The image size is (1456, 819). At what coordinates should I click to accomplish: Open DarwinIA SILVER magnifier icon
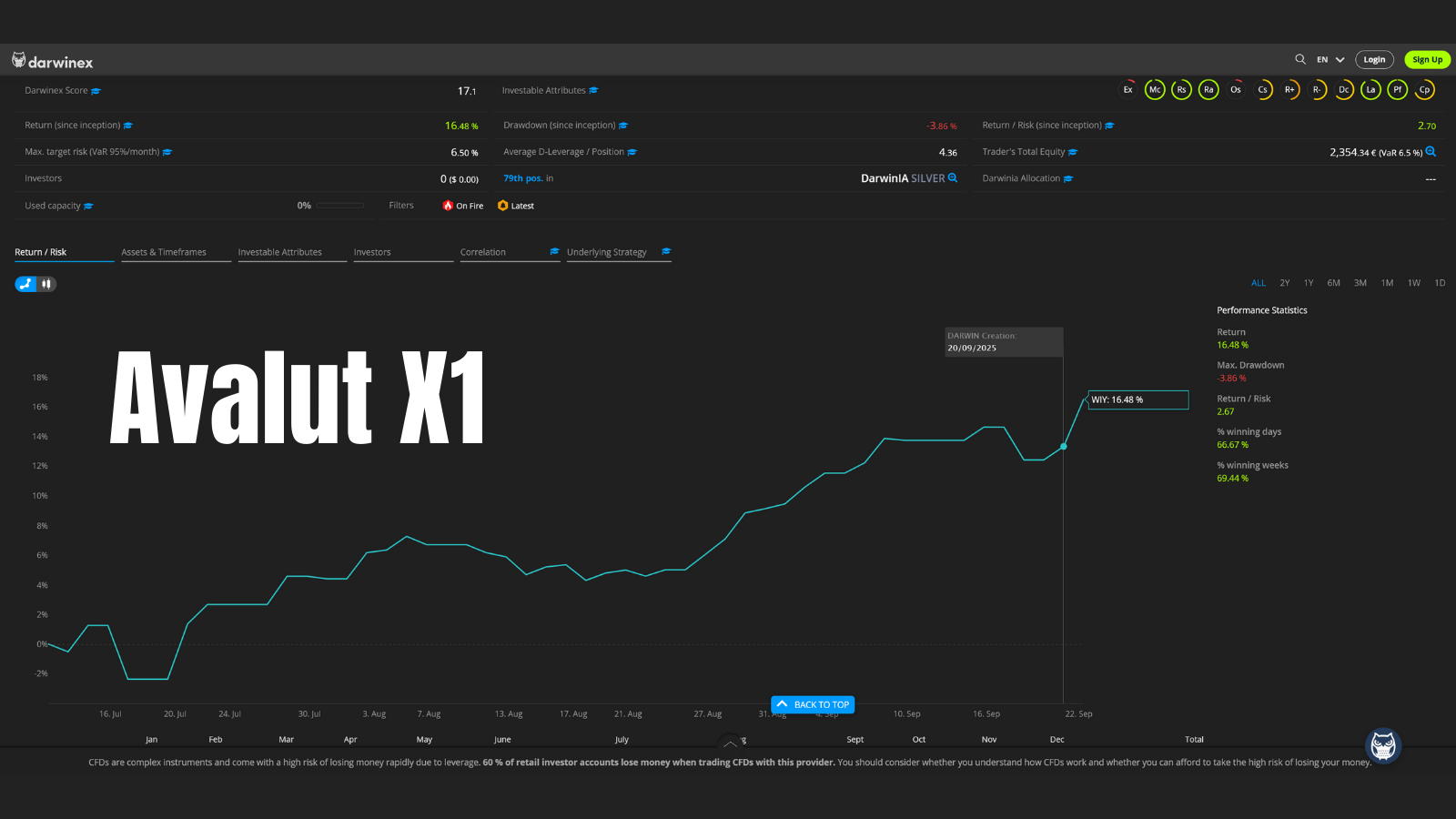[953, 177]
